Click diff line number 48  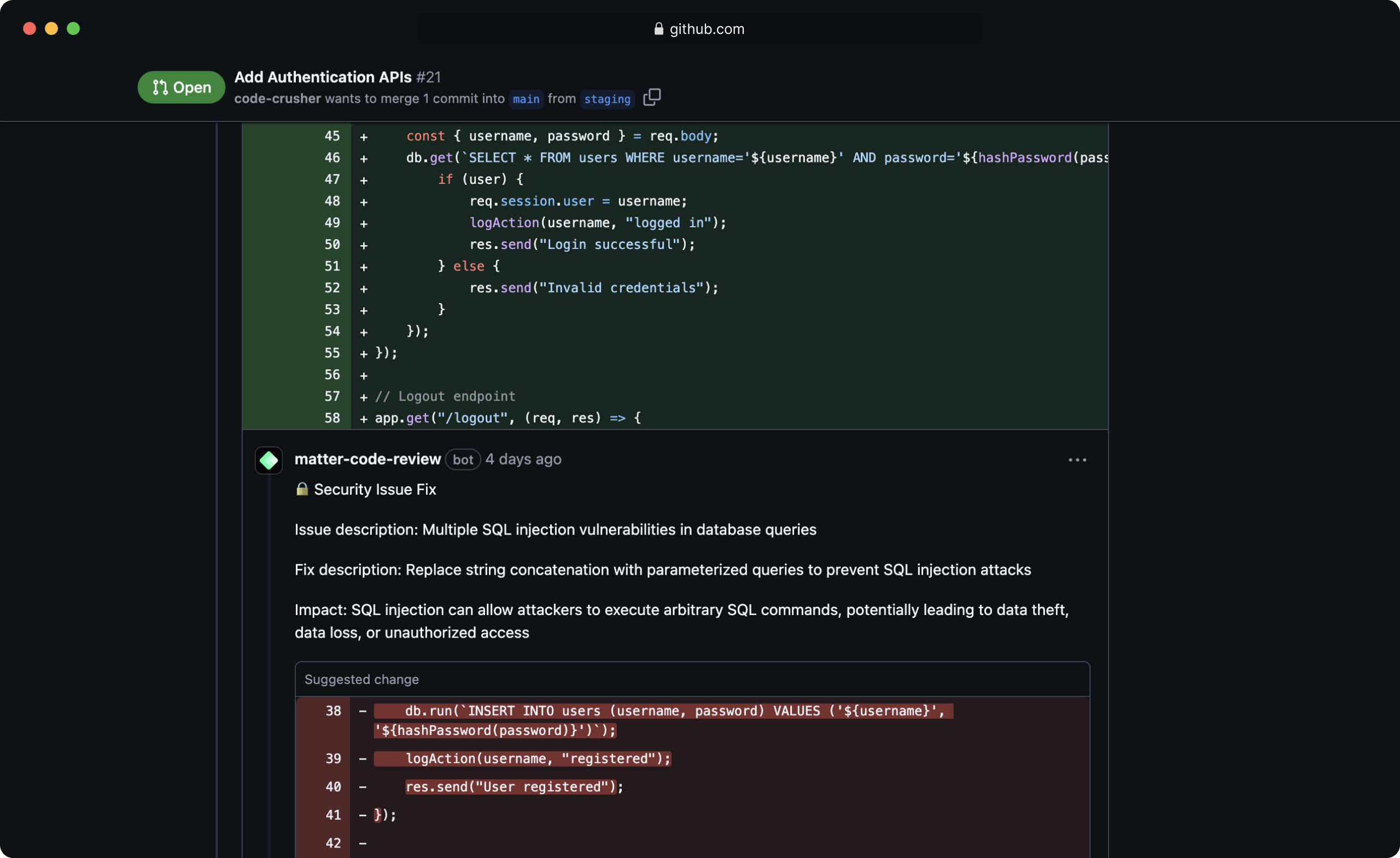(332, 201)
